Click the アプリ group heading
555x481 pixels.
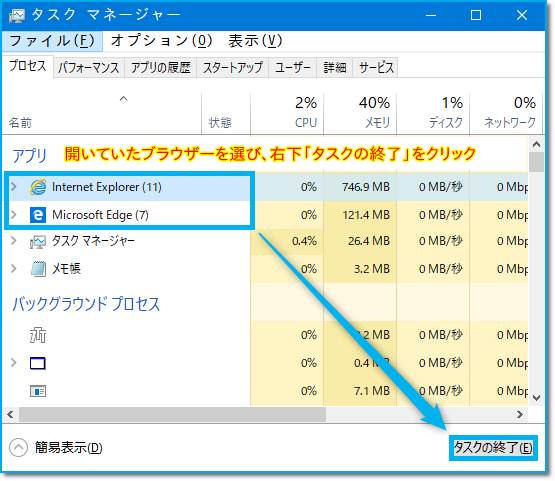pos(30,156)
